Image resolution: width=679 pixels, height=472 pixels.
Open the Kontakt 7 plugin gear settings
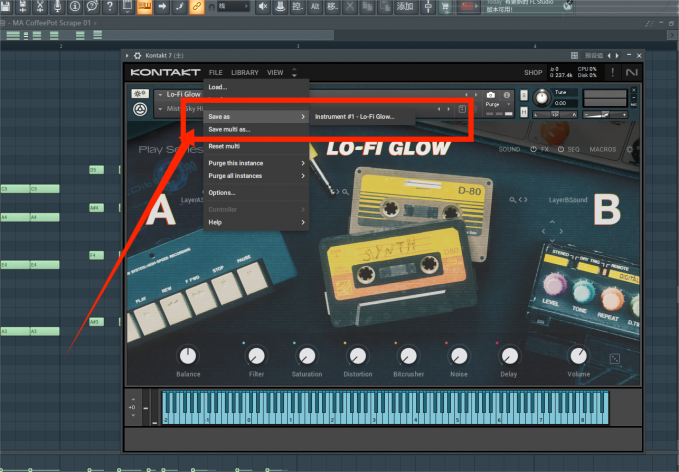click(137, 55)
